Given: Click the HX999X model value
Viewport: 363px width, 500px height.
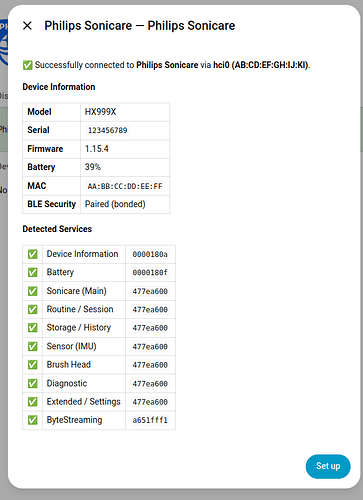Looking at the screenshot, I should (x=100, y=112).
